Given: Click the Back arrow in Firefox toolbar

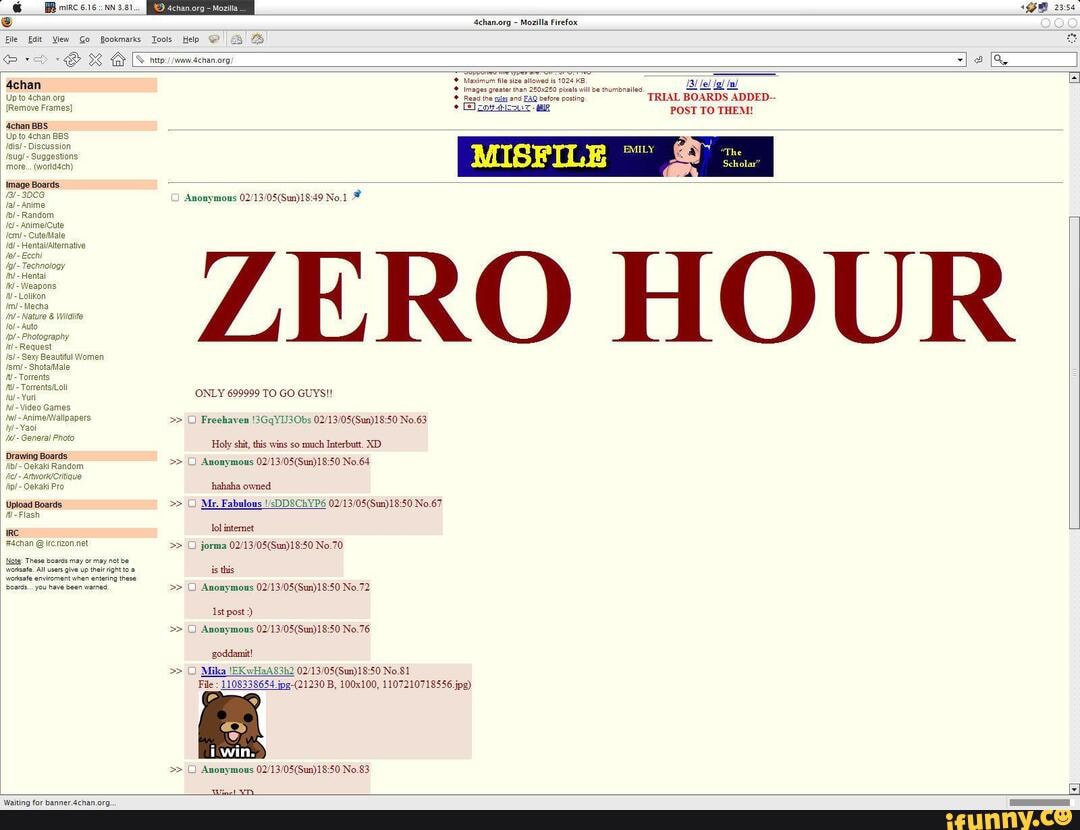Looking at the screenshot, I should (x=10, y=59).
